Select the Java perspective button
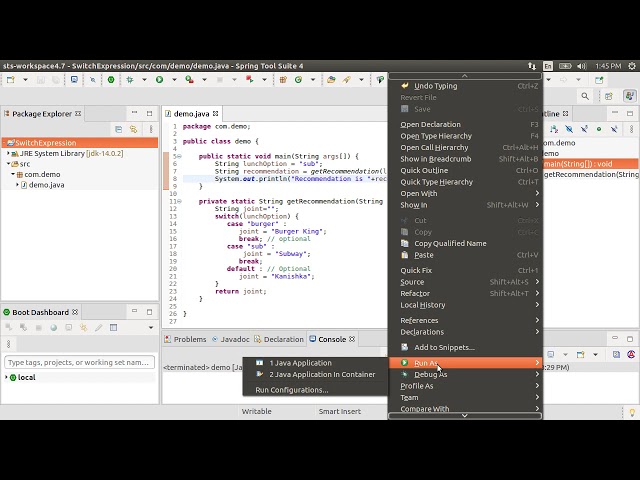The width and height of the screenshot is (640, 480). point(630,96)
